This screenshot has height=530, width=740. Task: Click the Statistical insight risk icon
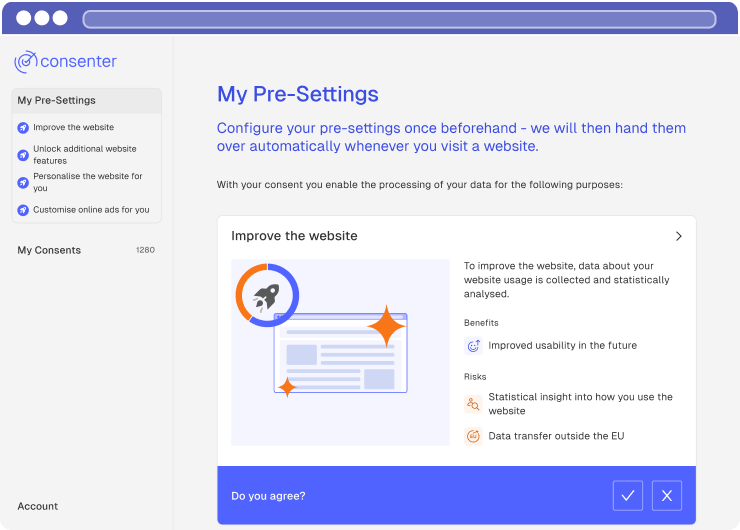click(x=473, y=404)
